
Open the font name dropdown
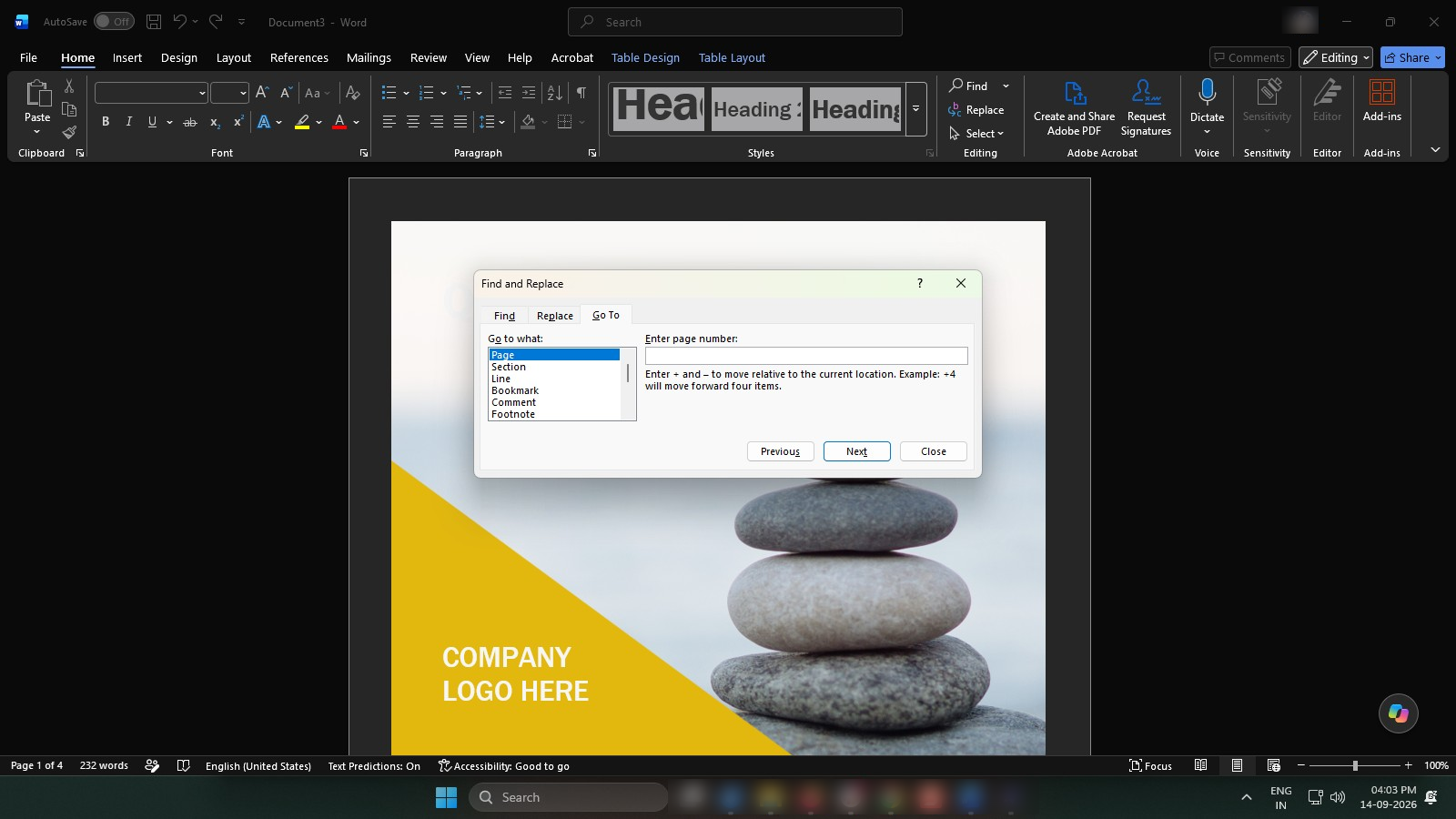[202, 93]
